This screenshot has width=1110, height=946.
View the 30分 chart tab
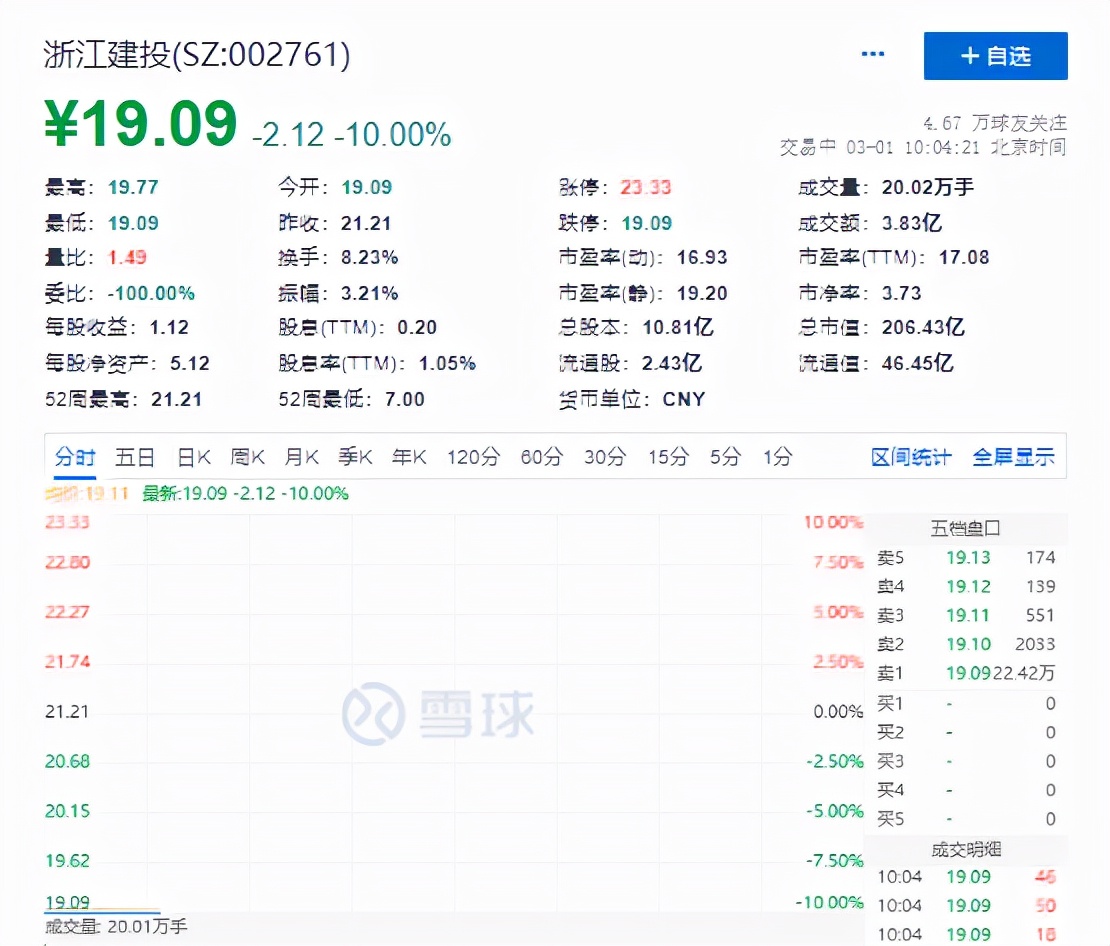605,457
